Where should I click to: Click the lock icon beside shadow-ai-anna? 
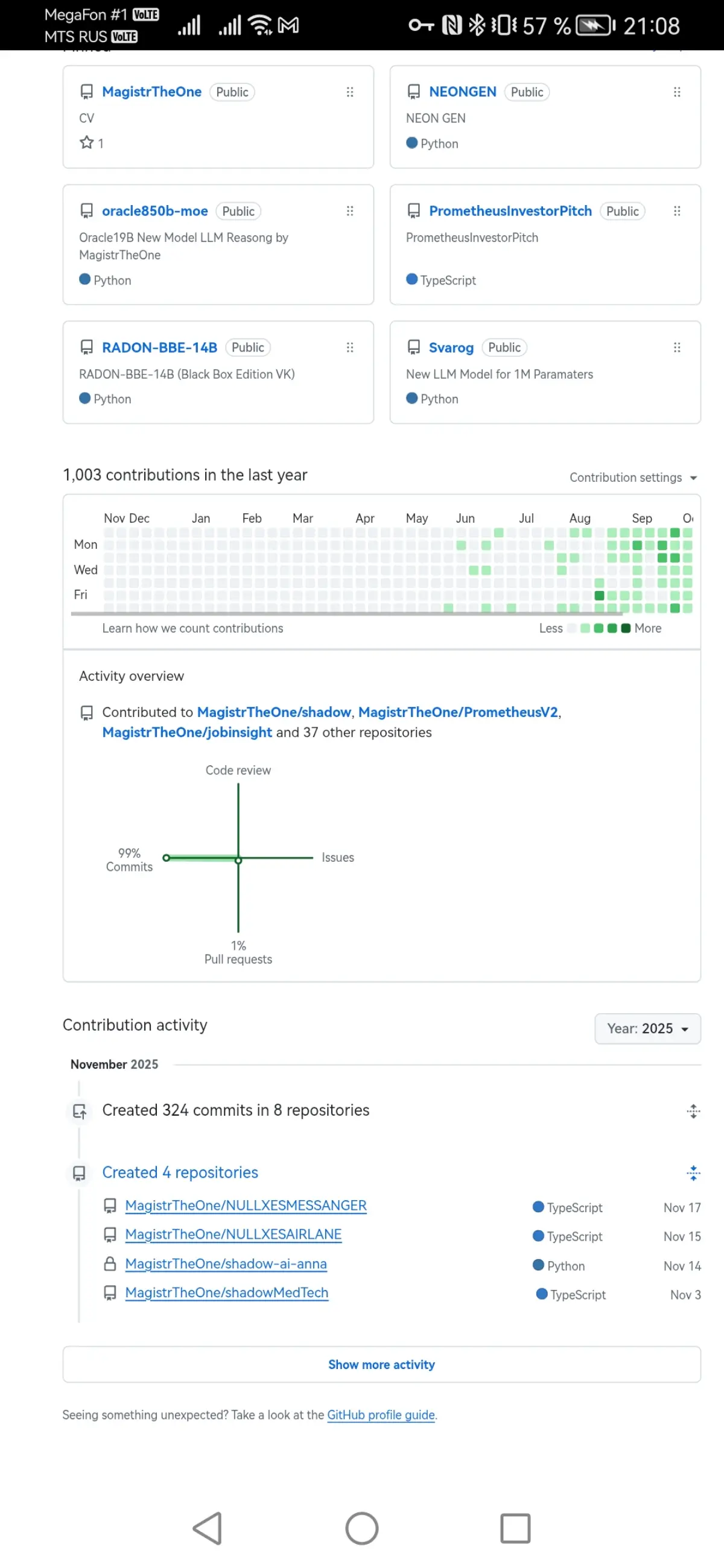[110, 1263]
